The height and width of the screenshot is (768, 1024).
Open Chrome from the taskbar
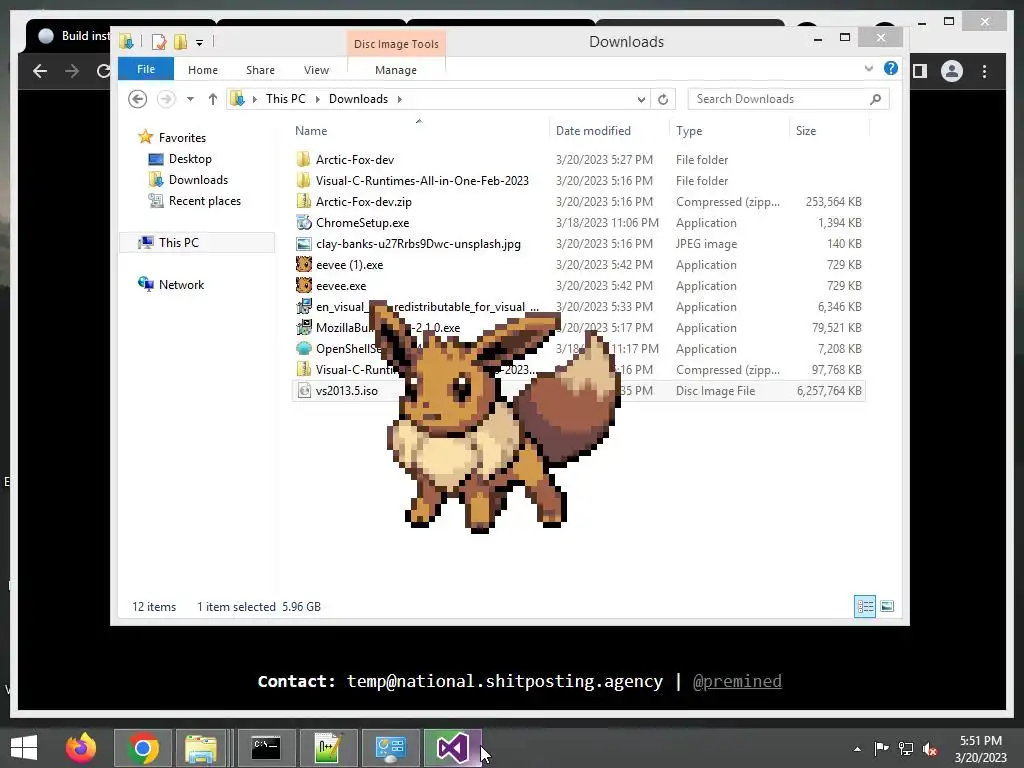point(143,748)
